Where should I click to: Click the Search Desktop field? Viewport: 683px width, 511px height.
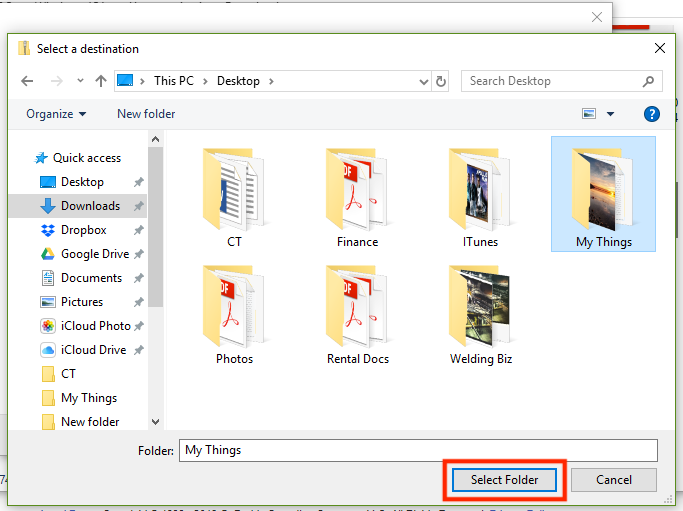(x=561, y=81)
